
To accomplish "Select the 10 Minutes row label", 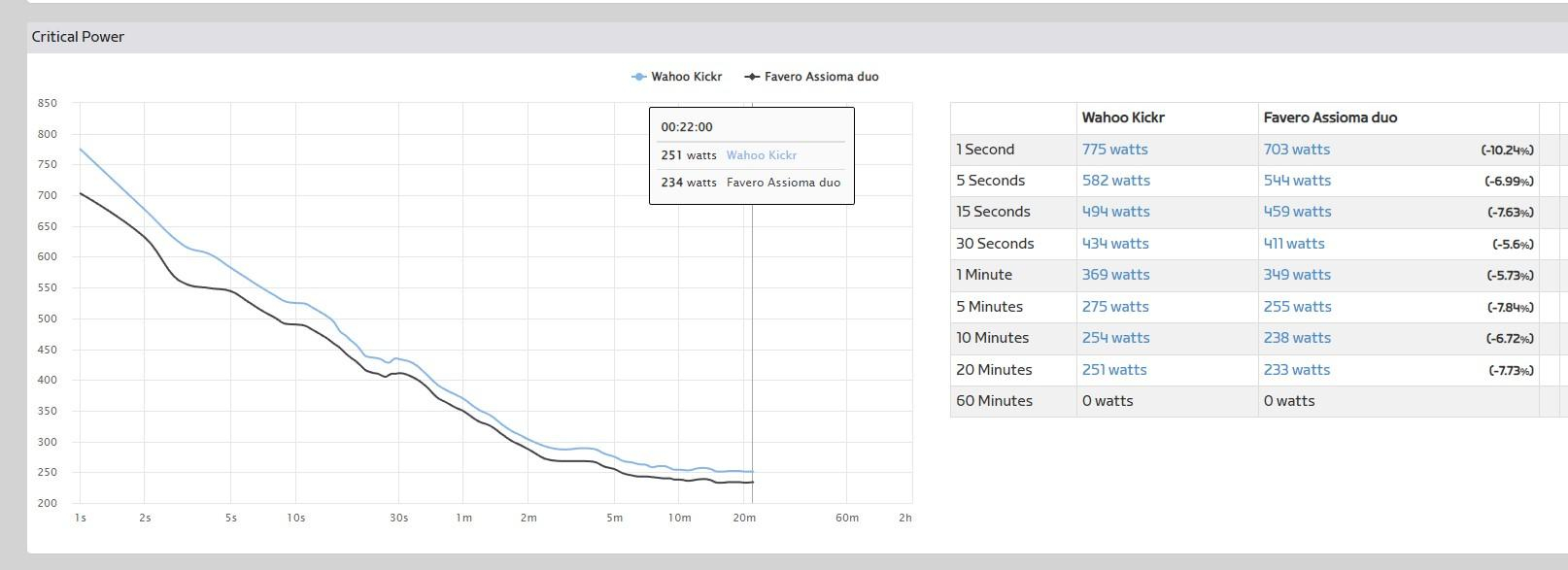I will (992, 338).
